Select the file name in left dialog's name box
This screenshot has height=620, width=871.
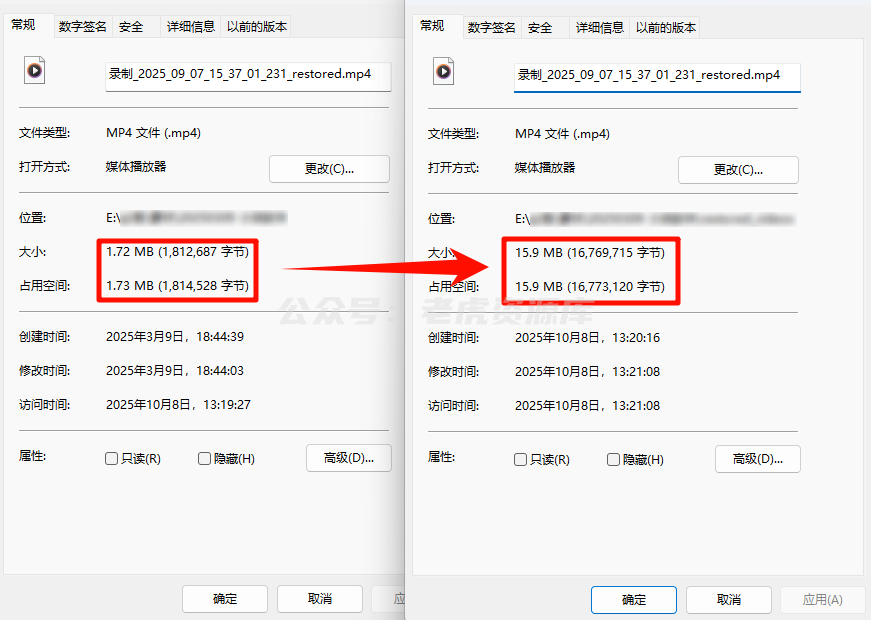(x=247, y=75)
